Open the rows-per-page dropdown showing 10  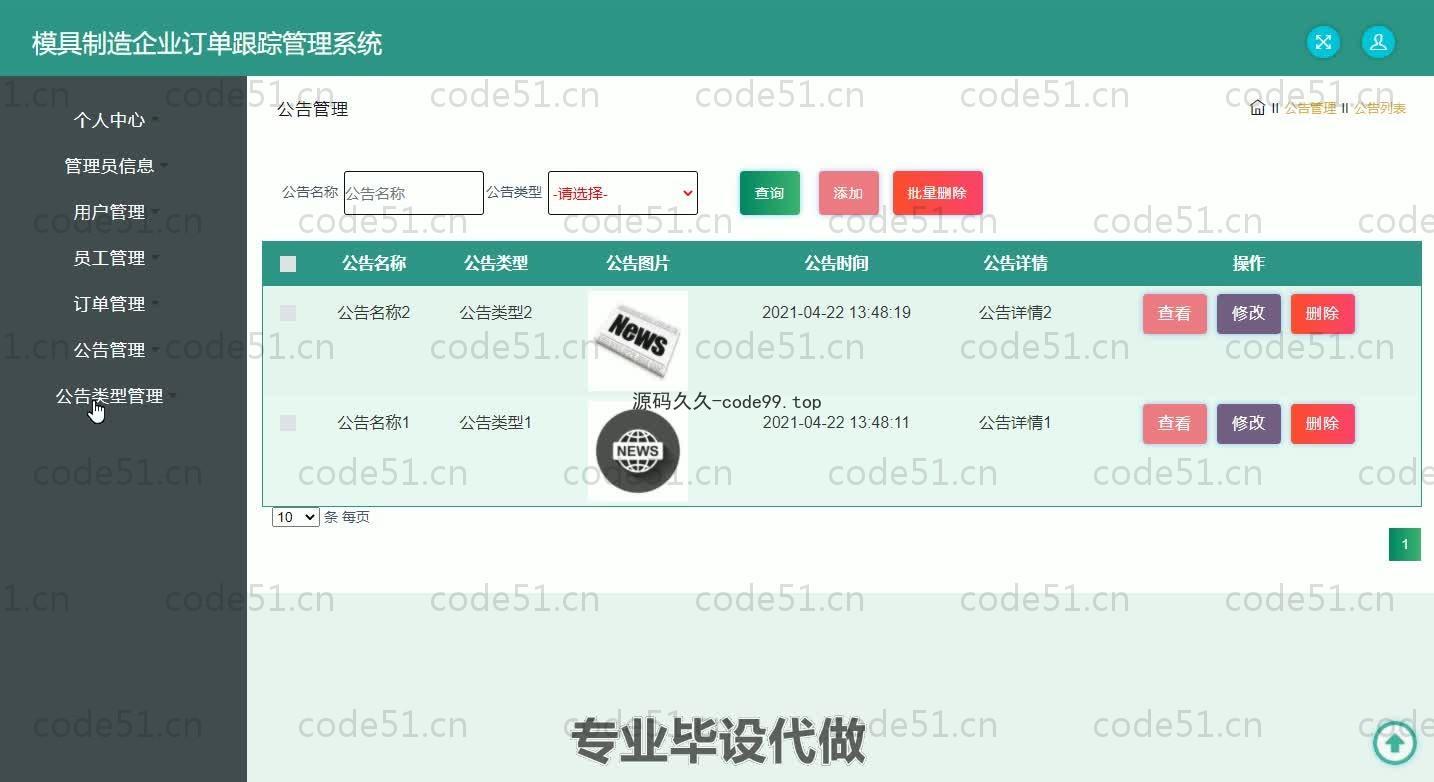tap(296, 517)
